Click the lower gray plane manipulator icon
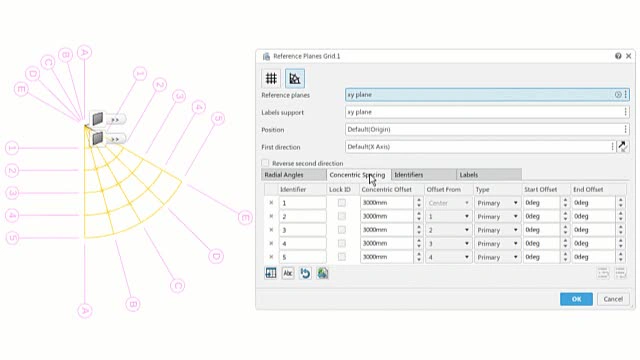 pos(97,138)
